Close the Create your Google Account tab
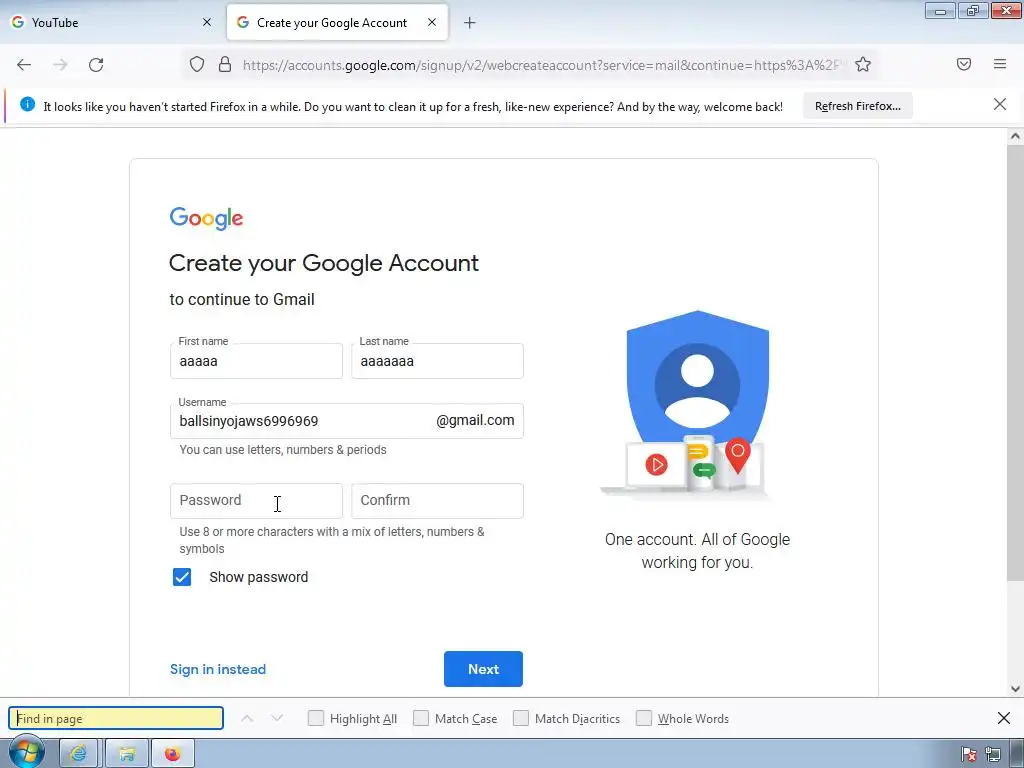 click(x=432, y=22)
